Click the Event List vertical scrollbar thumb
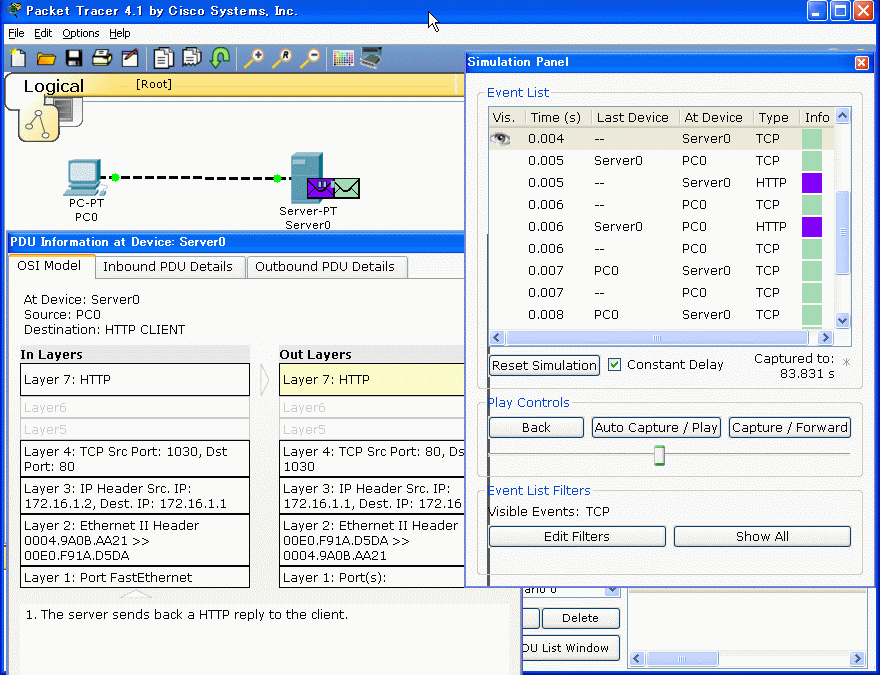The height and width of the screenshot is (675, 880). click(842, 232)
